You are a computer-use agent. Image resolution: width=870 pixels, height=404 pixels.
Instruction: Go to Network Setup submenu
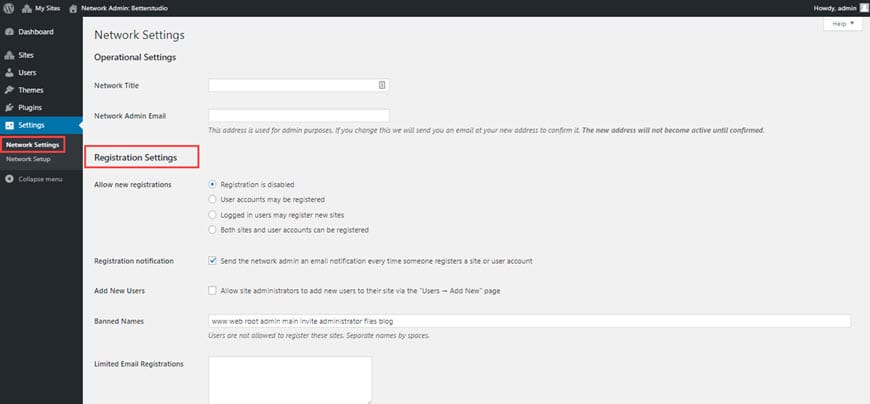28,159
